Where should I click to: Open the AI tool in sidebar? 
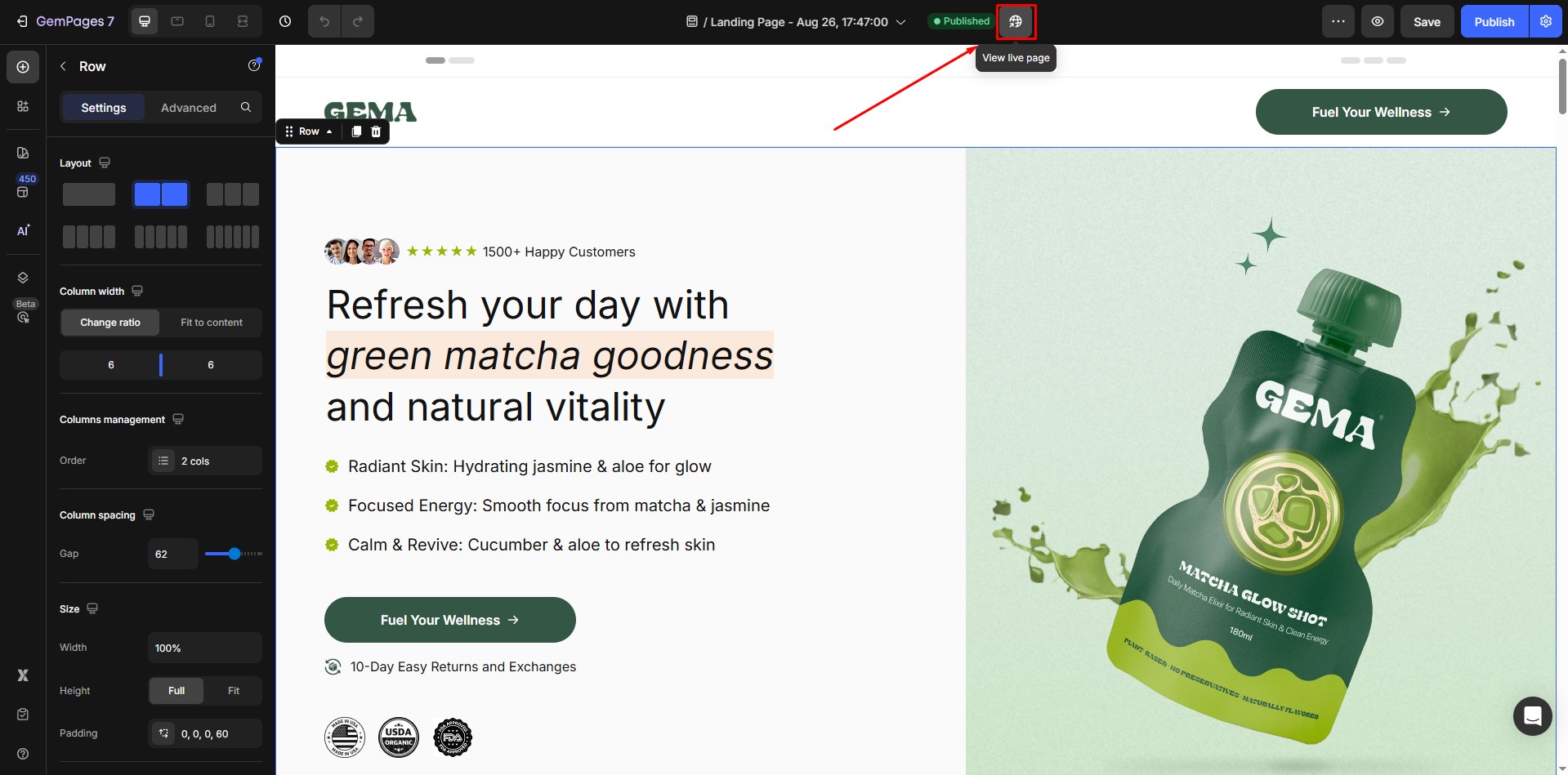(x=23, y=230)
